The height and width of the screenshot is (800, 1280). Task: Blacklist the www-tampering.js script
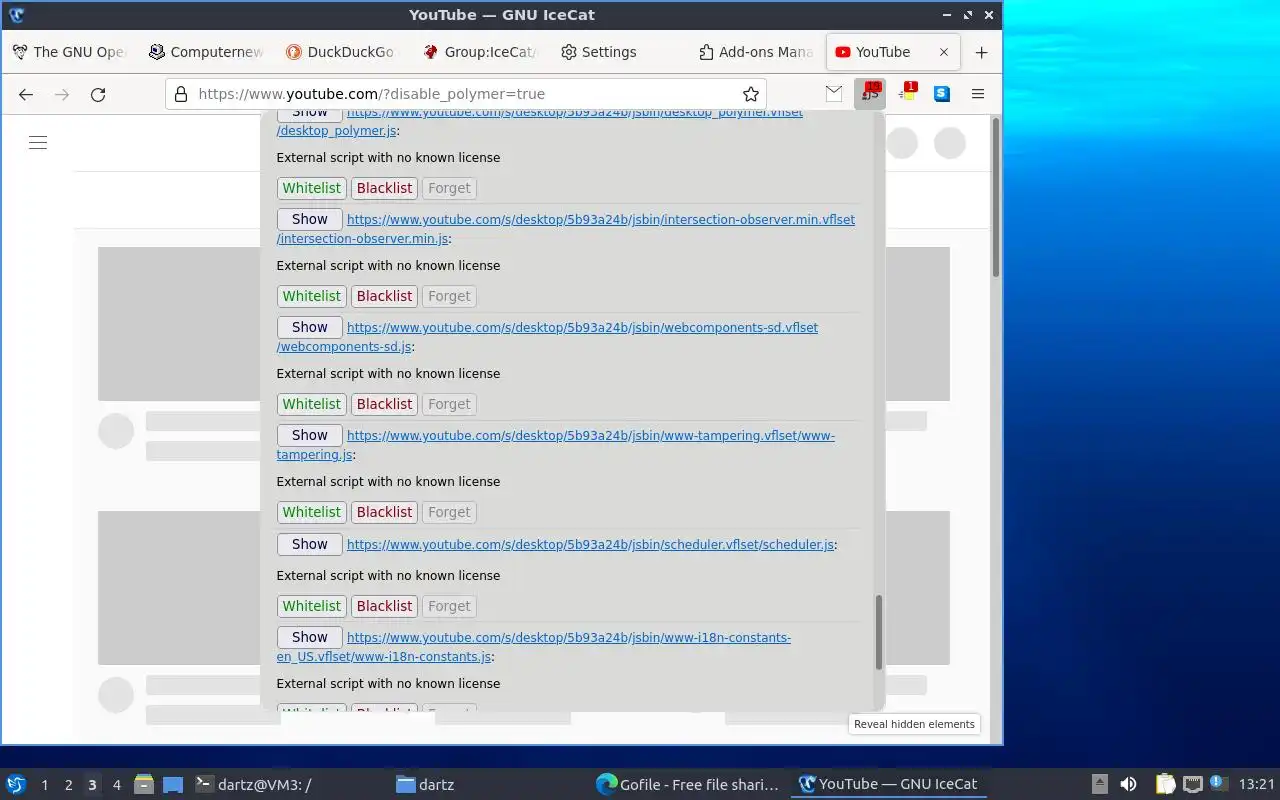pos(384,512)
